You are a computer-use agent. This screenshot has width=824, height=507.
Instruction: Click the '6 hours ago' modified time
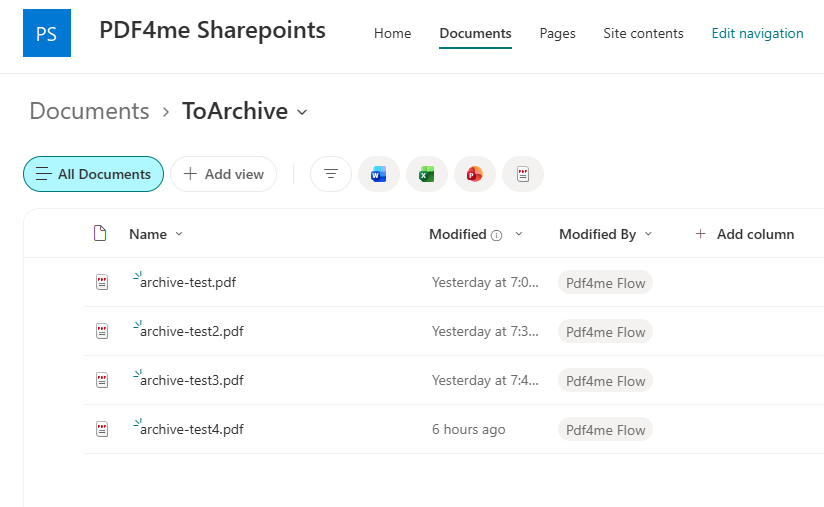(469, 429)
